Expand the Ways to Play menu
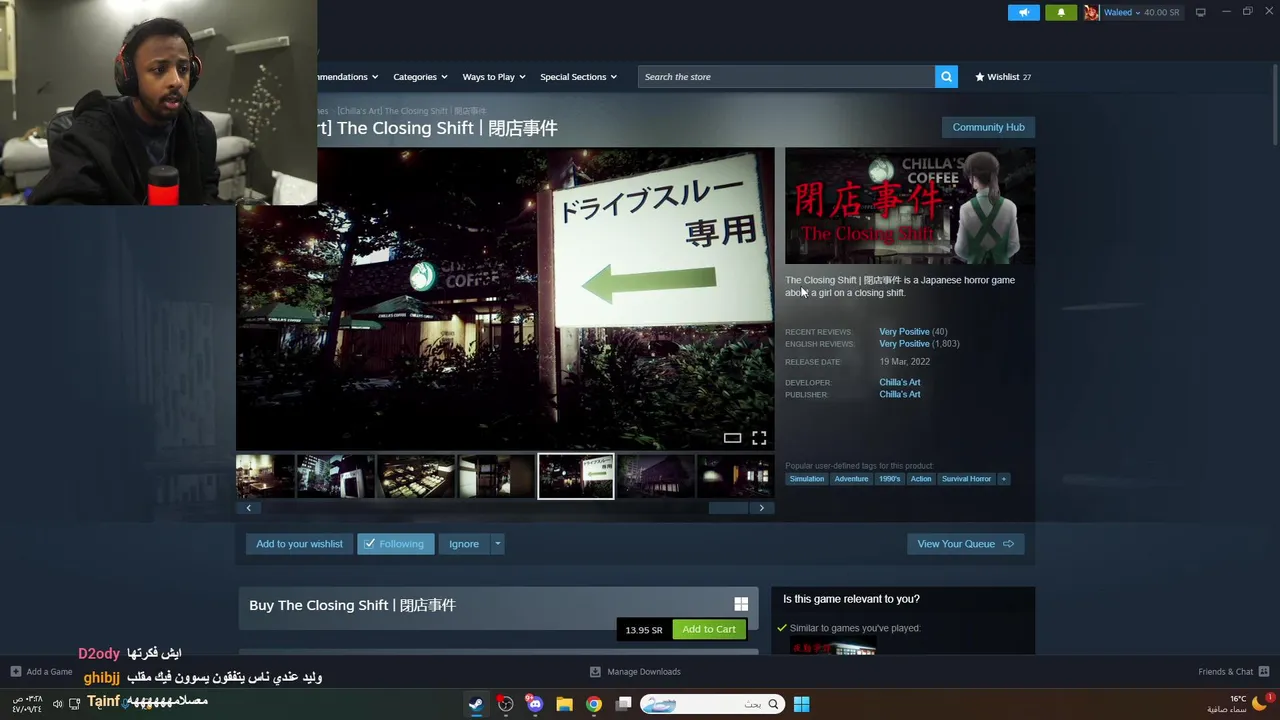This screenshot has width=1280, height=720. (493, 77)
